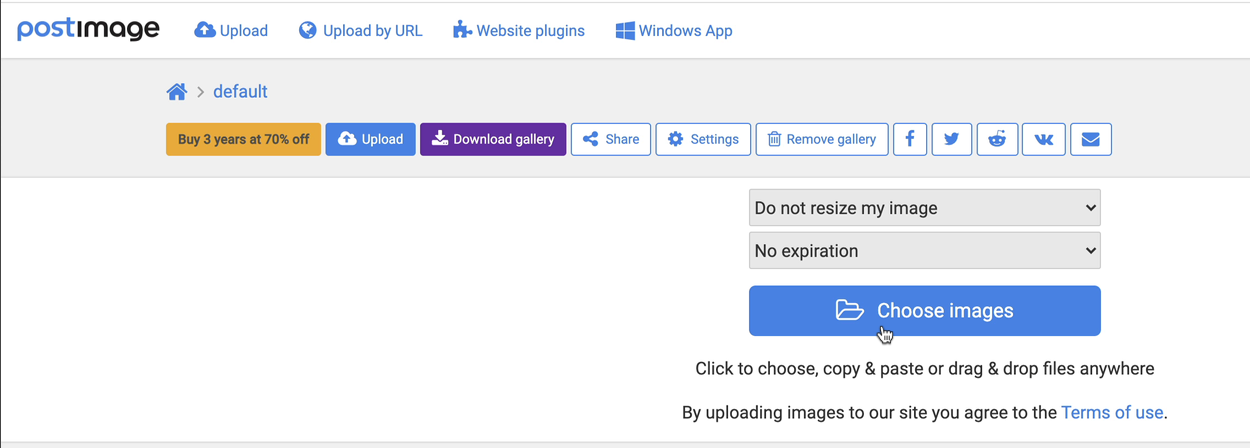The image size is (1250, 448).
Task: Click the Facebook share icon
Action: tap(910, 139)
